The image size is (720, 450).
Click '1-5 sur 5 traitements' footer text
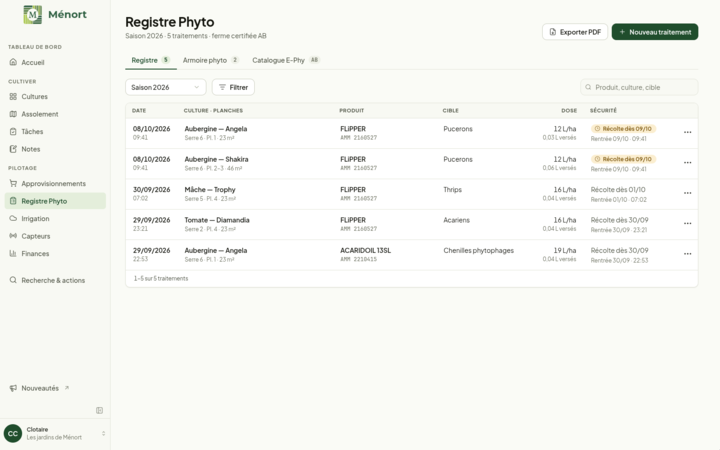[x=161, y=278]
